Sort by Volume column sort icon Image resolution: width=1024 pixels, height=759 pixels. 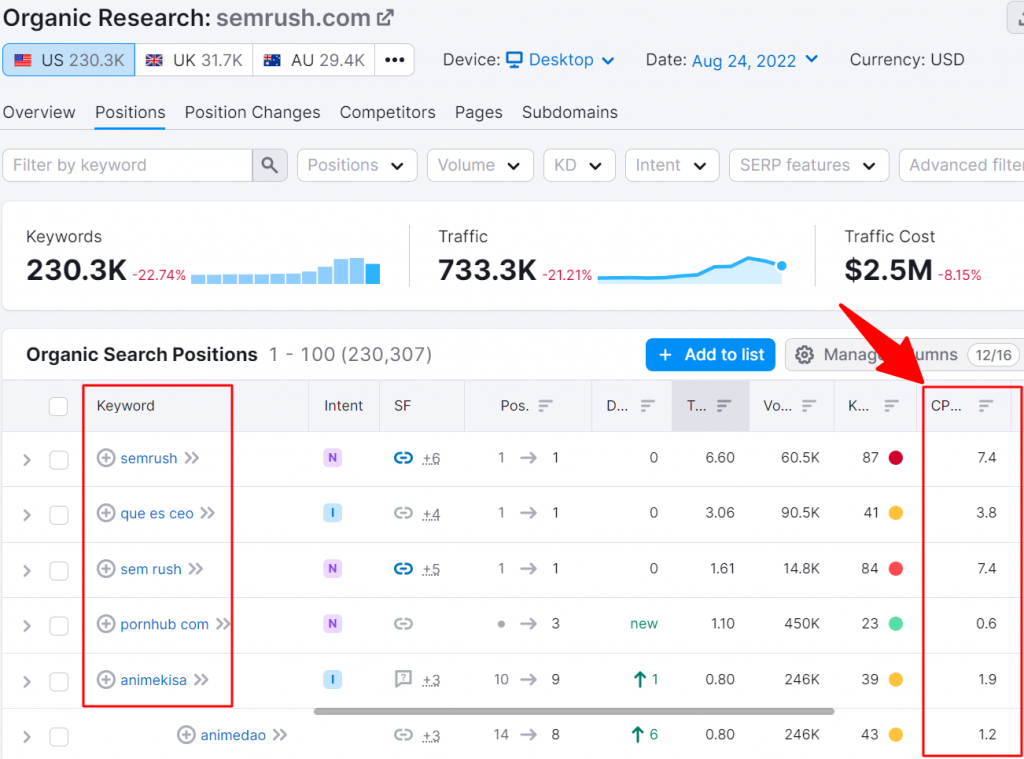808,406
